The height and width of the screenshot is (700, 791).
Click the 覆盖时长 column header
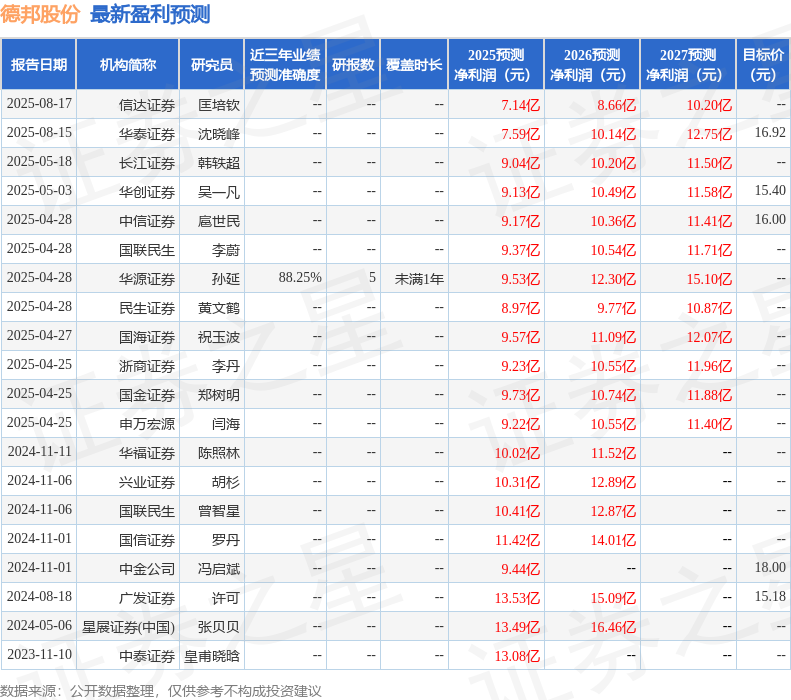[x=414, y=65]
